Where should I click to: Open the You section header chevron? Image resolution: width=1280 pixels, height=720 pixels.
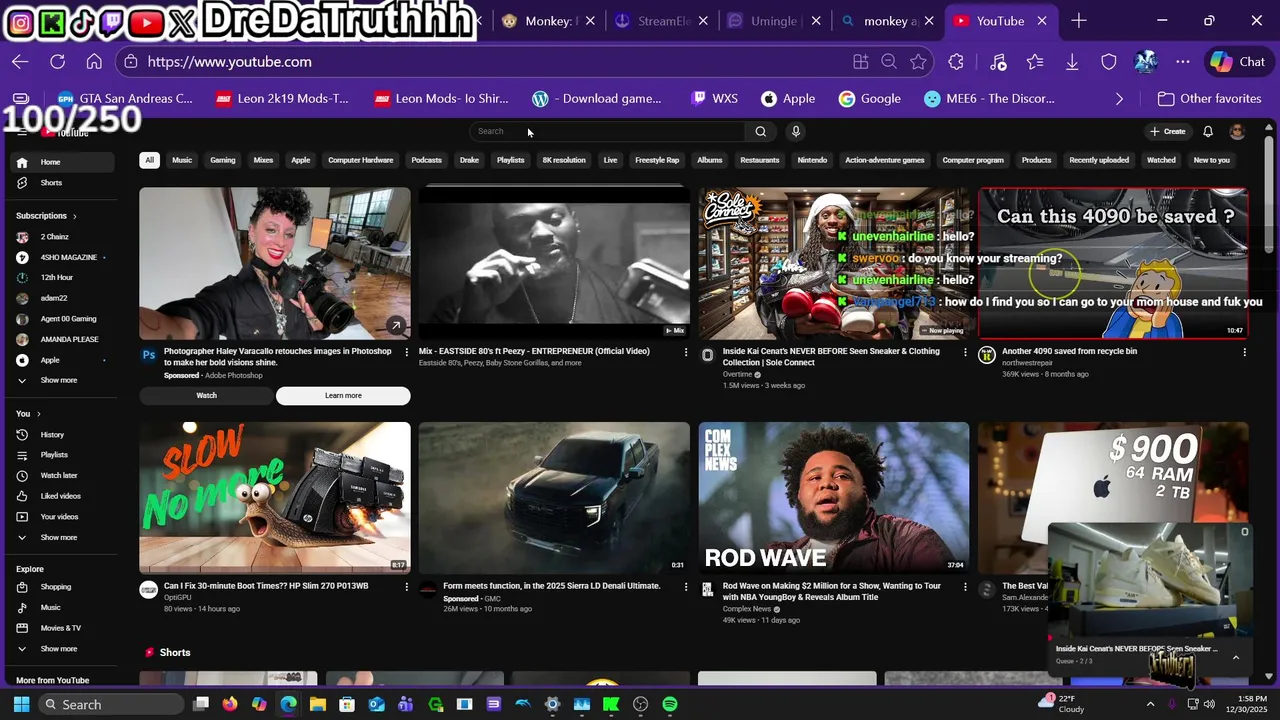(x=39, y=414)
